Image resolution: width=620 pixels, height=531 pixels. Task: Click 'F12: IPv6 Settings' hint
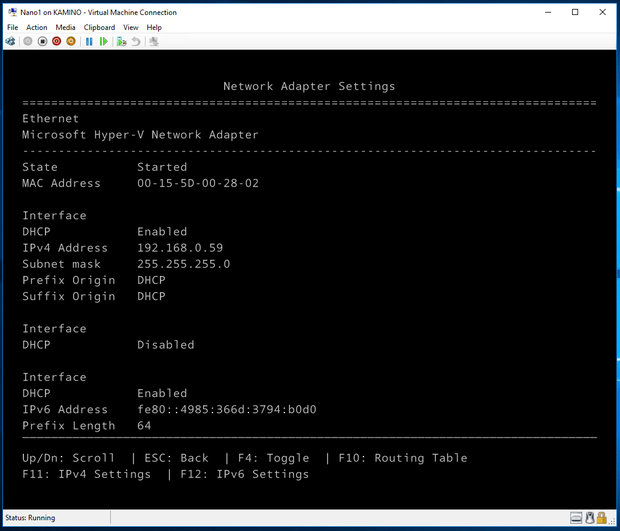pos(244,474)
